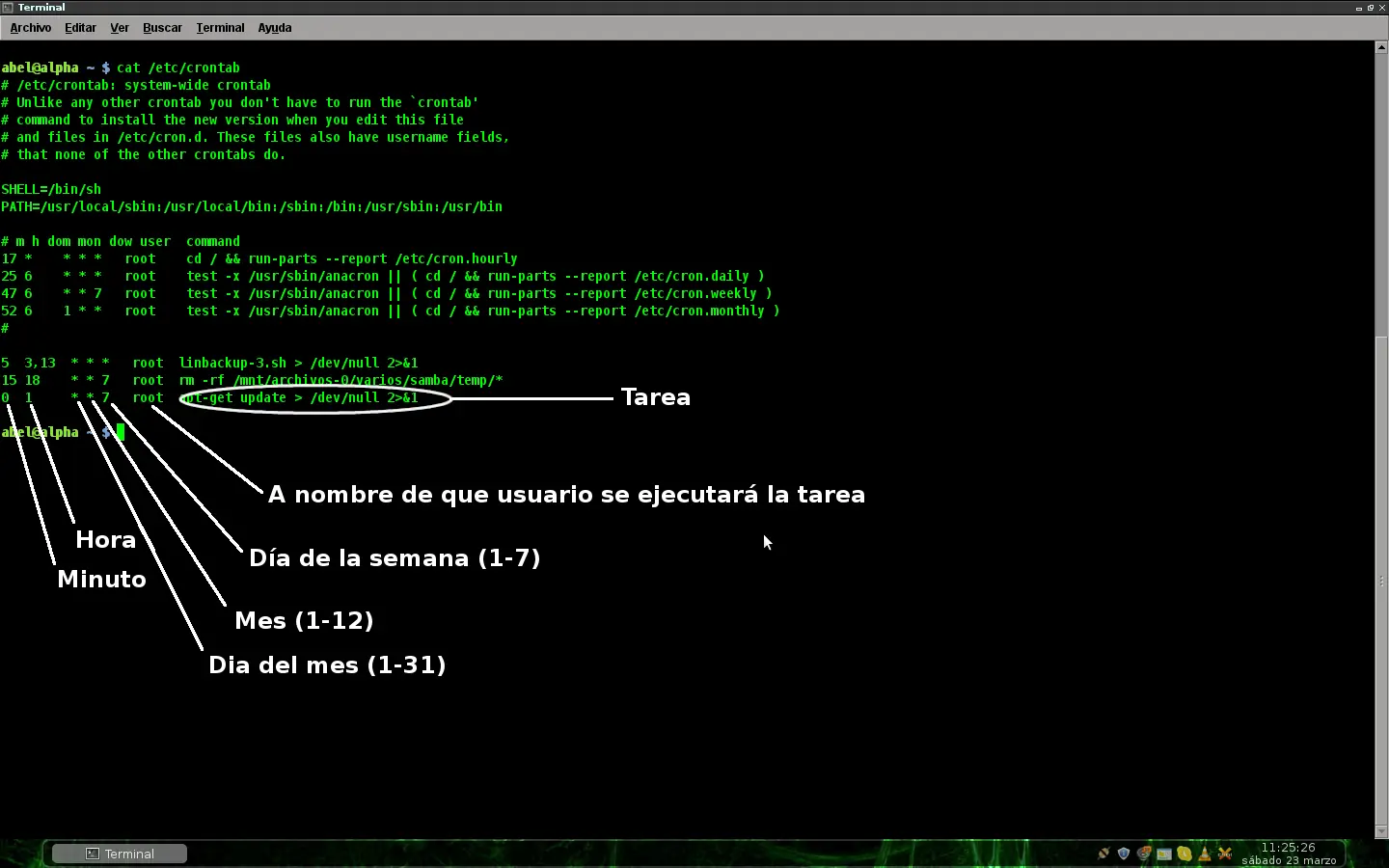Click the '# m h dom mon dow user command' header line

tap(121, 241)
